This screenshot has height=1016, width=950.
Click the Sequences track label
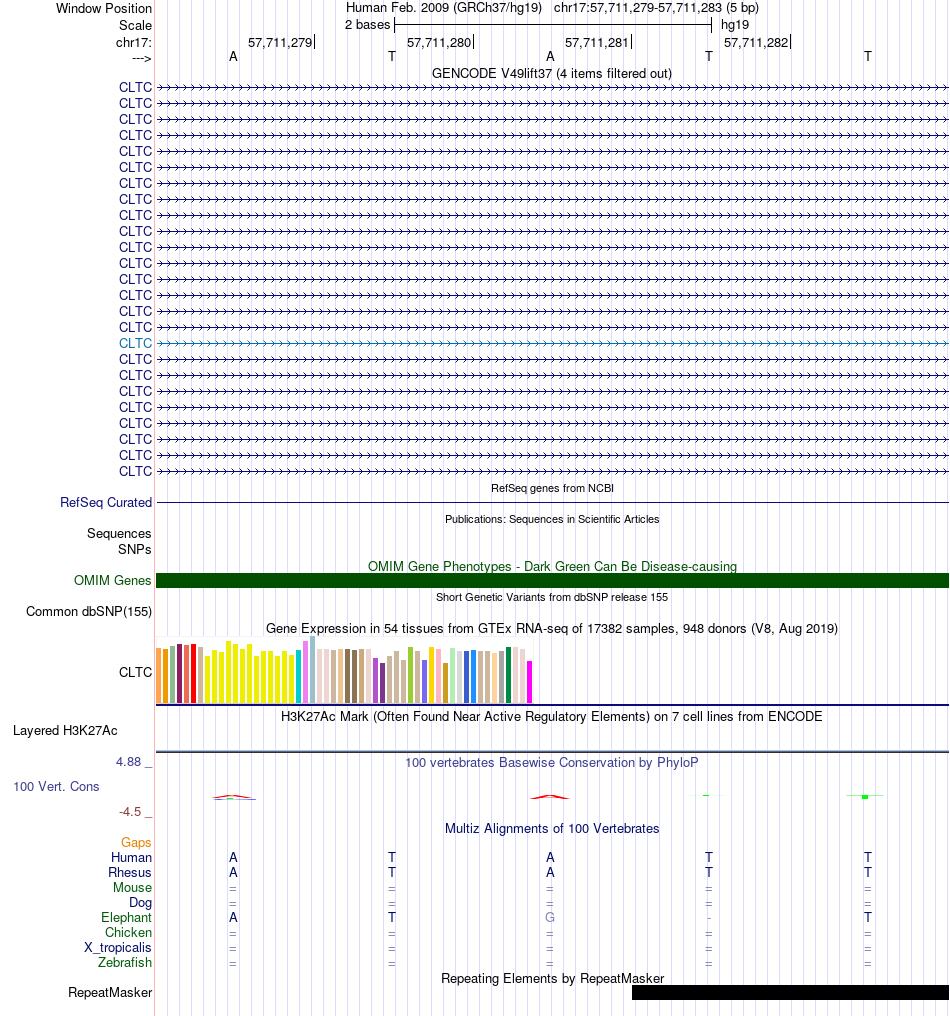(x=119, y=533)
